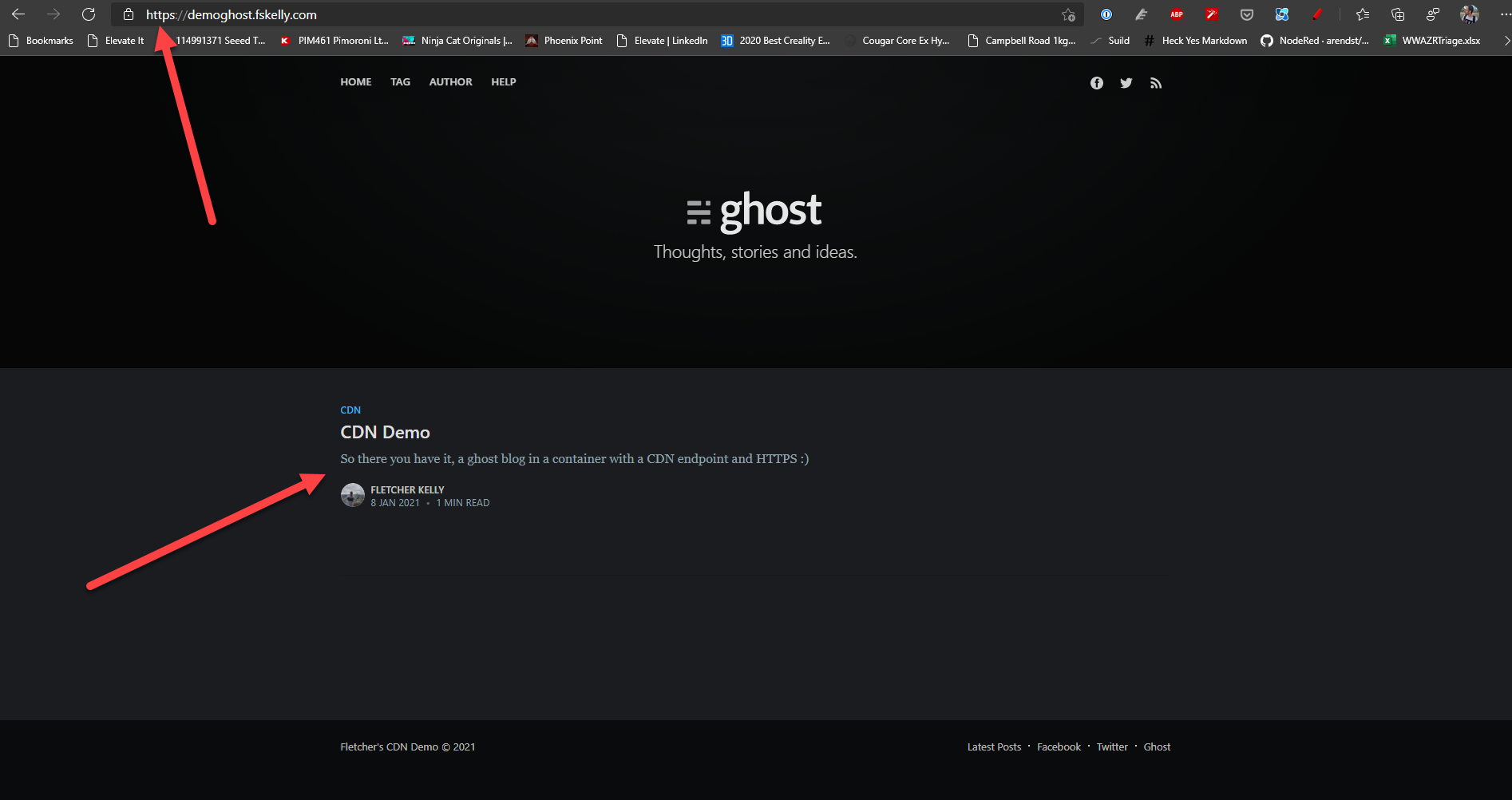Open the 1Password extension
This screenshot has width=1512, height=800.
coord(1106,14)
